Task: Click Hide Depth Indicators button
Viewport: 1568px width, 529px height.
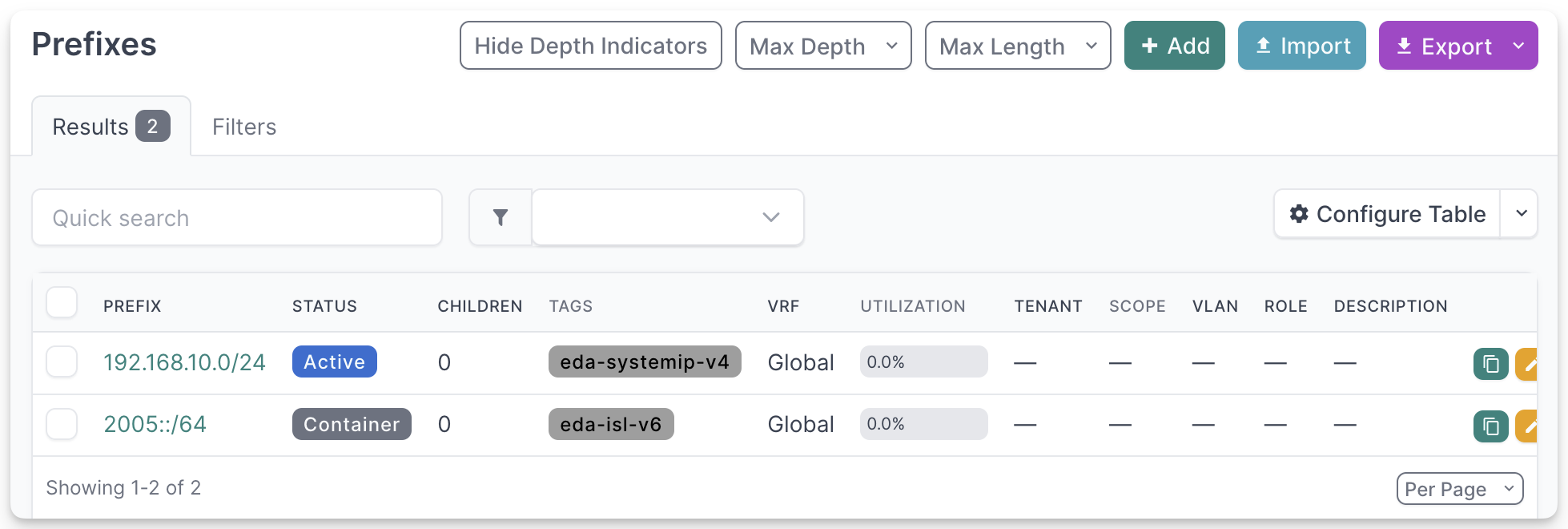Action: (590, 46)
